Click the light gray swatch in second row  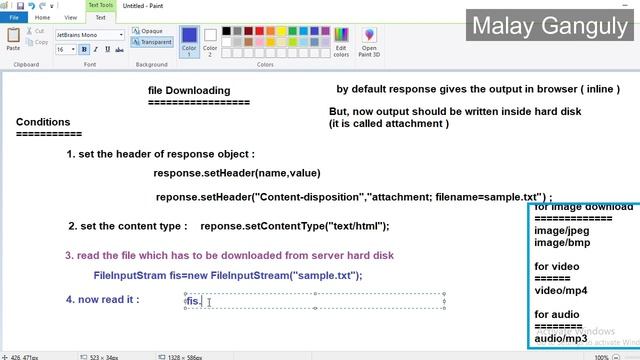tap(238, 42)
